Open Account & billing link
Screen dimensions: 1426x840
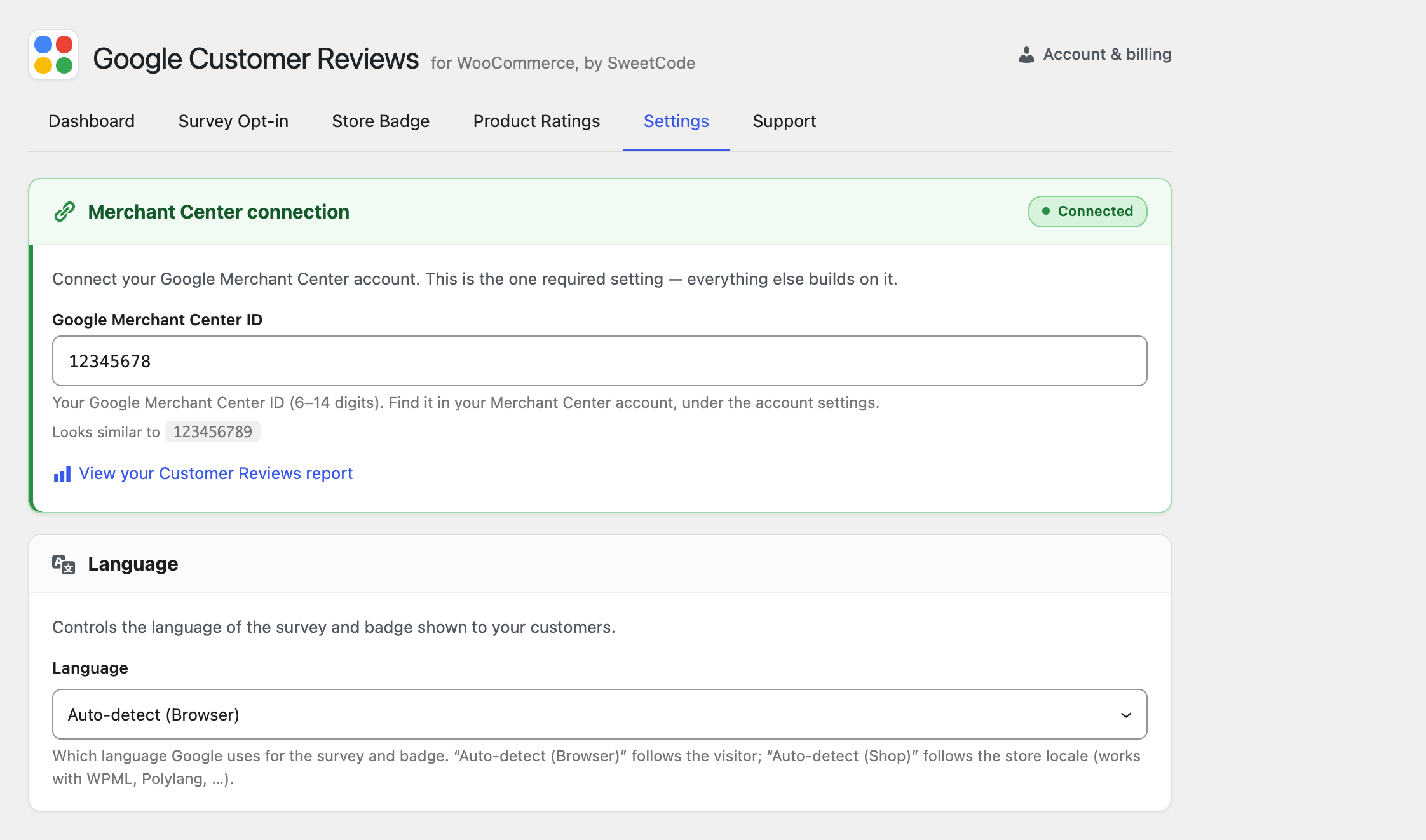point(1095,55)
